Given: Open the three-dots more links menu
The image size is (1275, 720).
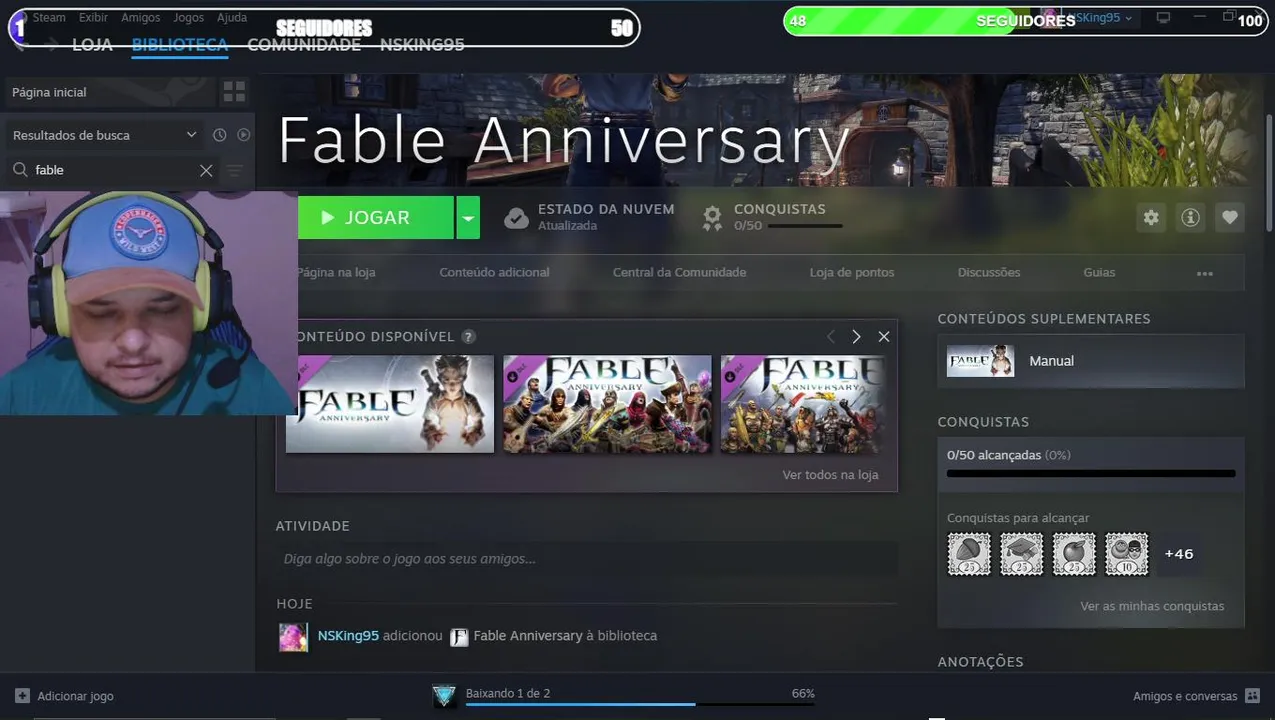Looking at the screenshot, I should click(1205, 273).
